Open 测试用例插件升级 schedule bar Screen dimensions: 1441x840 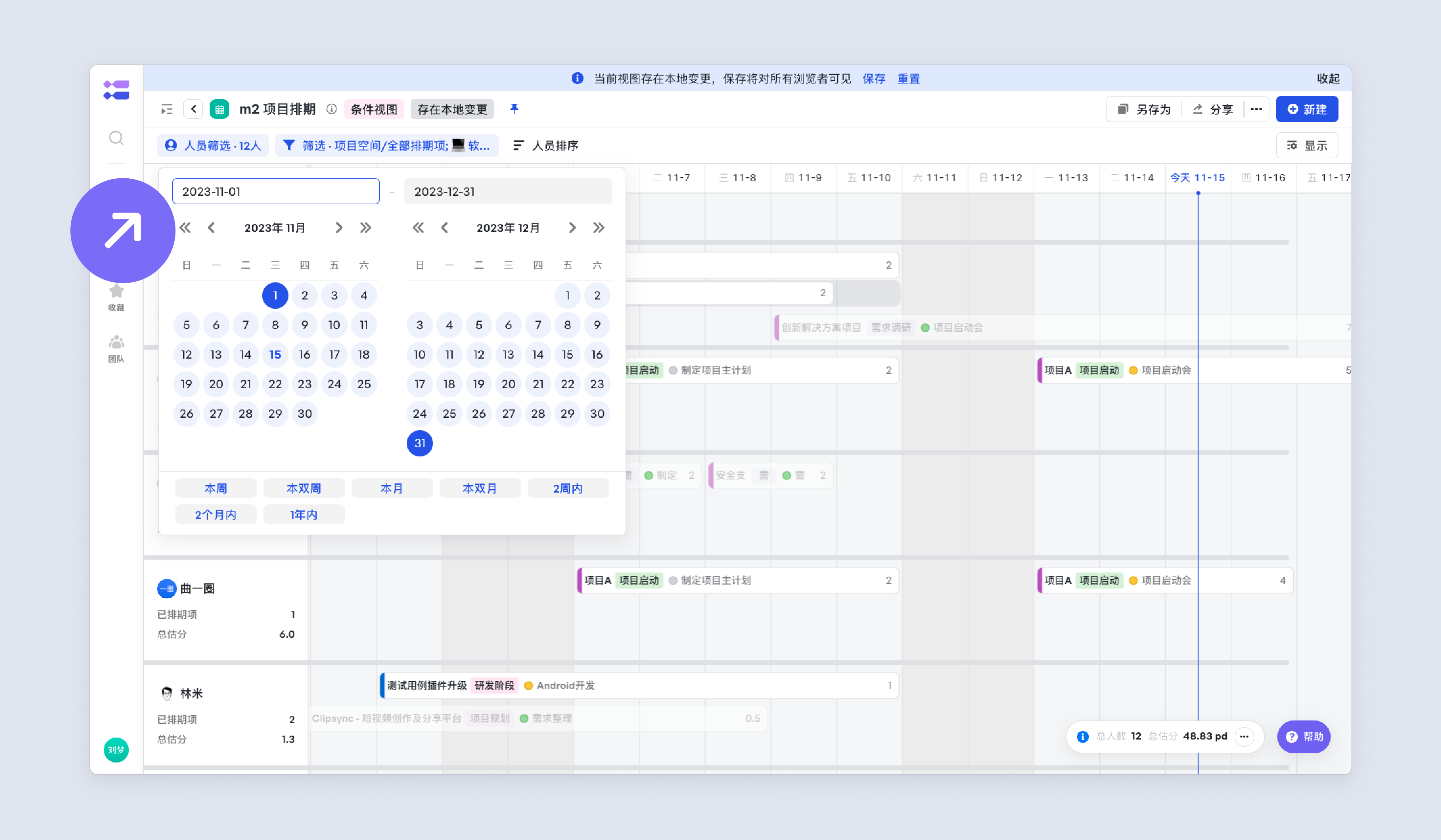point(639,685)
